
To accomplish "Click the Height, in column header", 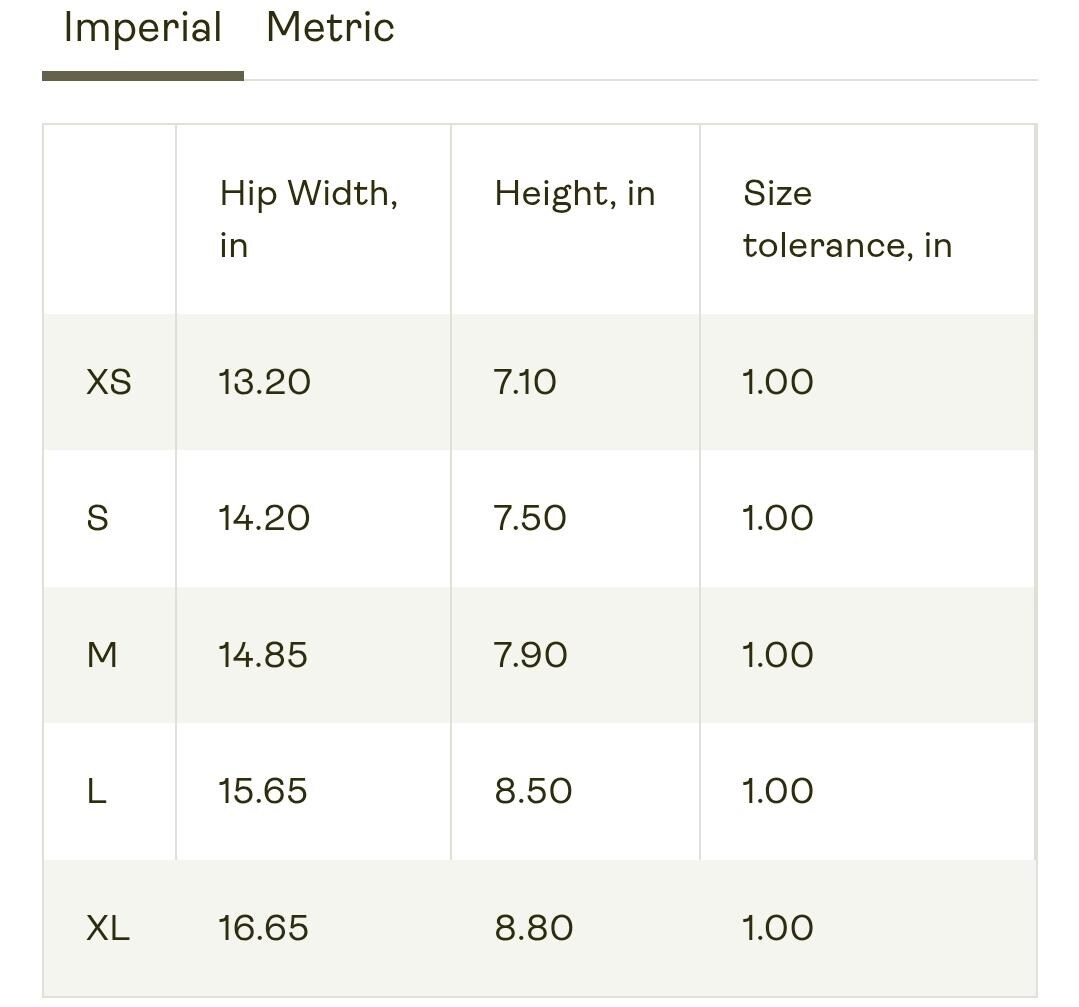I will [575, 193].
